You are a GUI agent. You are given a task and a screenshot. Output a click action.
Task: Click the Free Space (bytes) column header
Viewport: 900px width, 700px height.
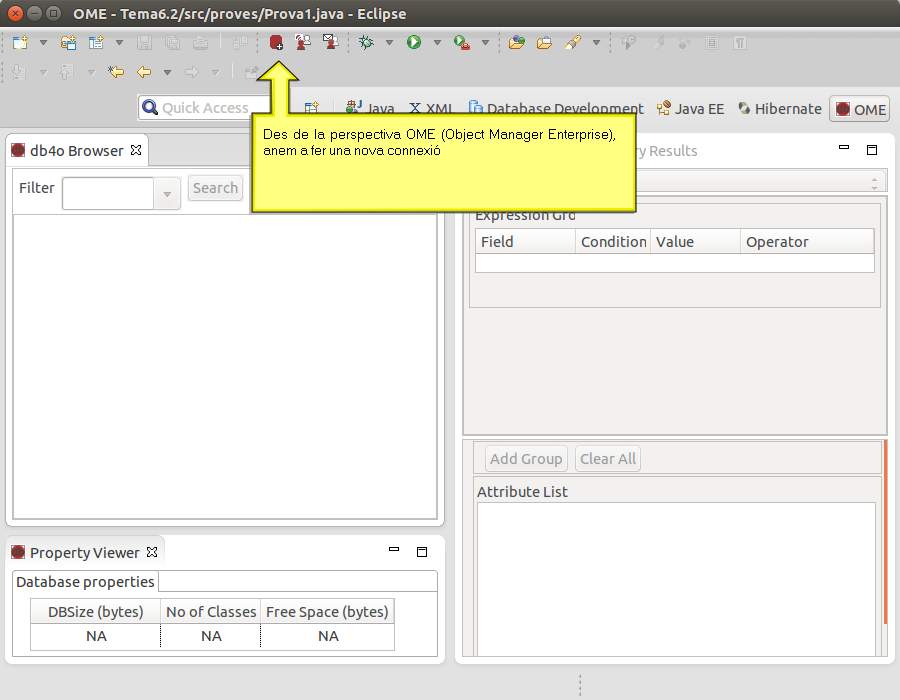pyautogui.click(x=327, y=612)
